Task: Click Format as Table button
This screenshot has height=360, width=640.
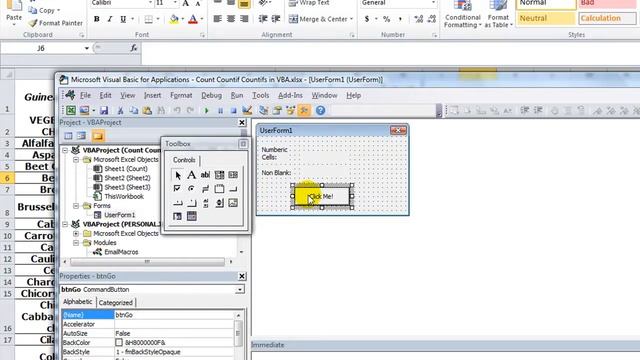Action: click(x=498, y=14)
